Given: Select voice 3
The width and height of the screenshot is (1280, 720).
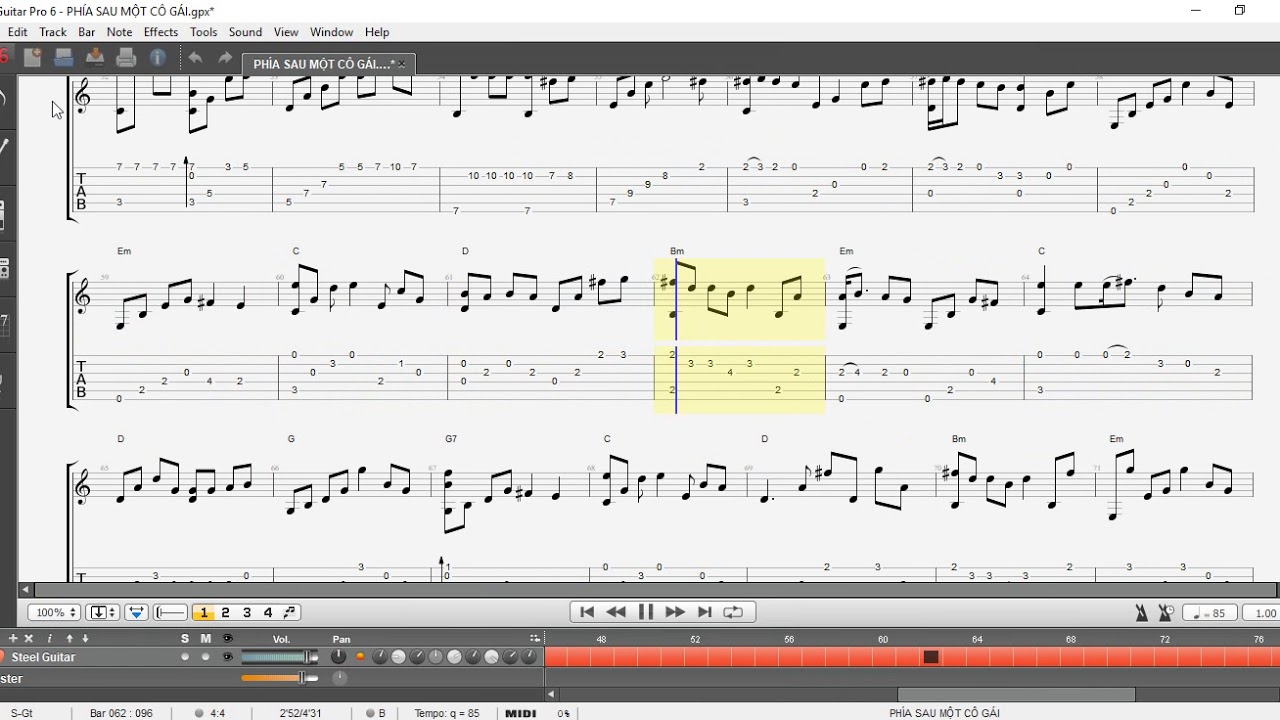Looking at the screenshot, I should tap(247, 612).
